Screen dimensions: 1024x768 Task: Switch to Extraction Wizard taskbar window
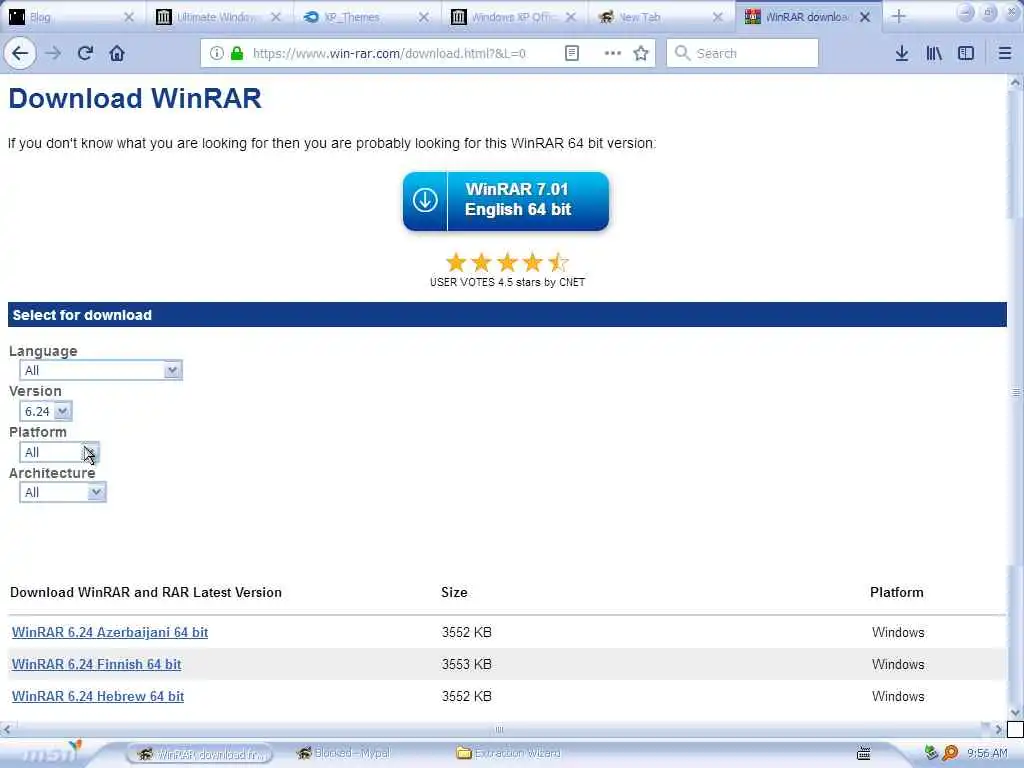click(x=509, y=753)
